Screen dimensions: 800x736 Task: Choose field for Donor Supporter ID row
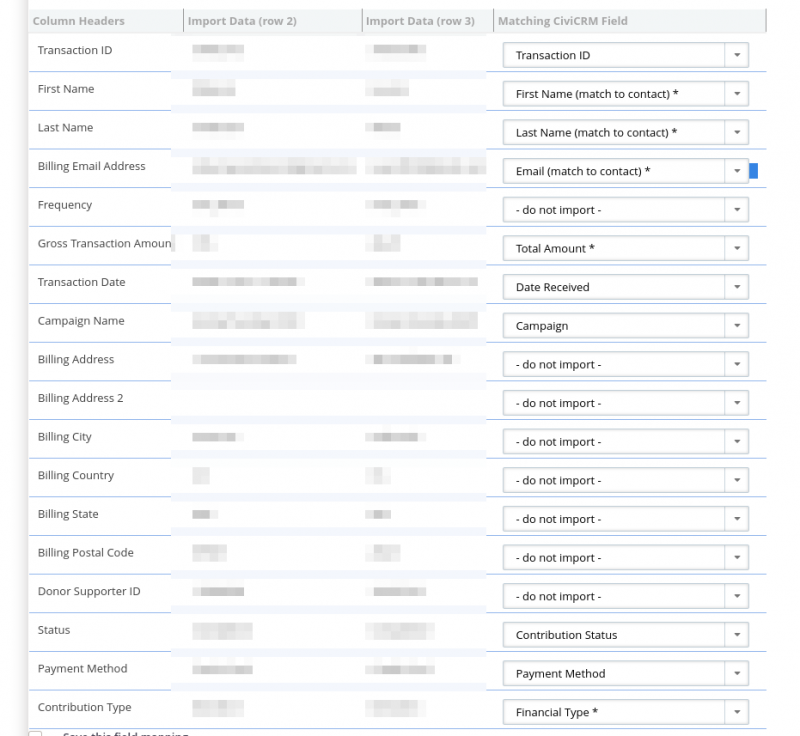point(626,596)
